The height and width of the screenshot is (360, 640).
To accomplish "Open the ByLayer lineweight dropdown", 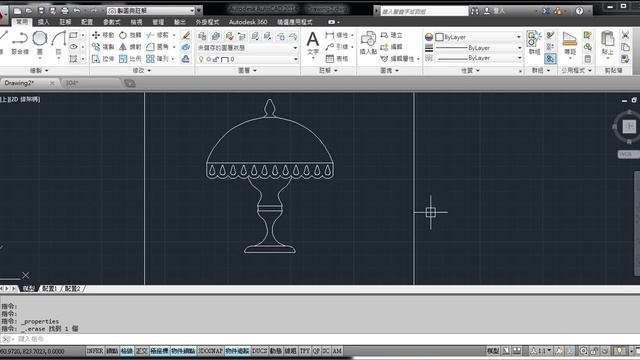I will pos(478,48).
